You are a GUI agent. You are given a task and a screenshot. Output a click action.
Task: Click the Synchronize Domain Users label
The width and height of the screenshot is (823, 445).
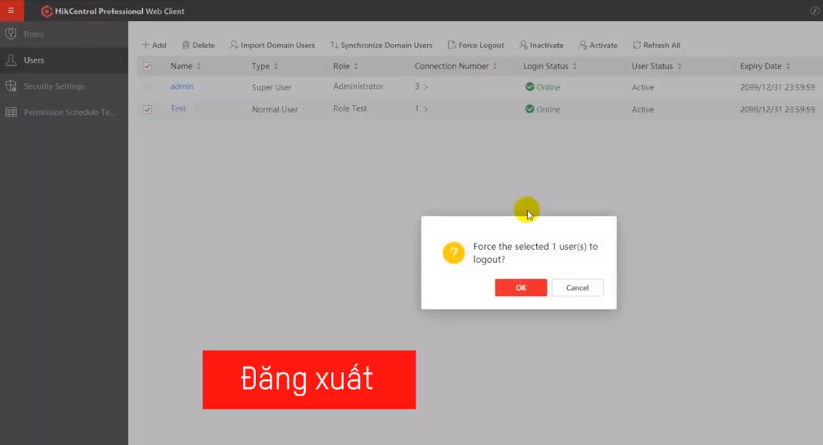click(x=387, y=45)
